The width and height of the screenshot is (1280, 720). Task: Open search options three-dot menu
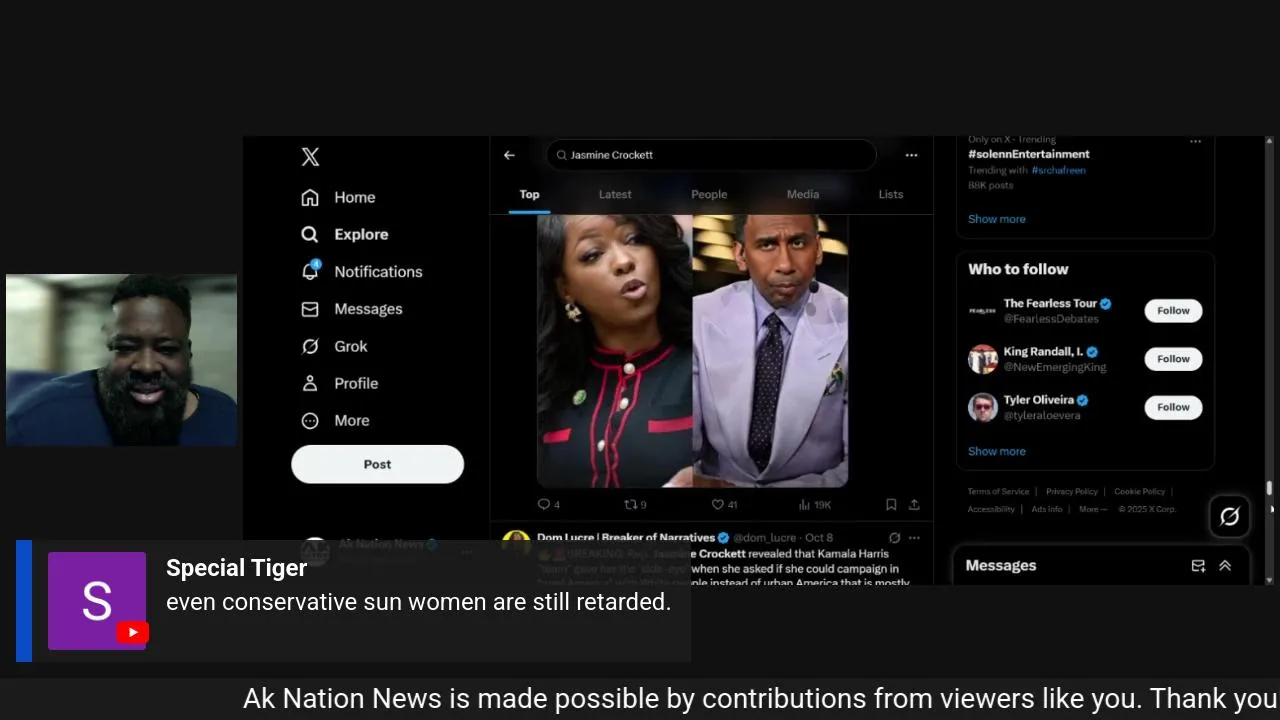[911, 155]
